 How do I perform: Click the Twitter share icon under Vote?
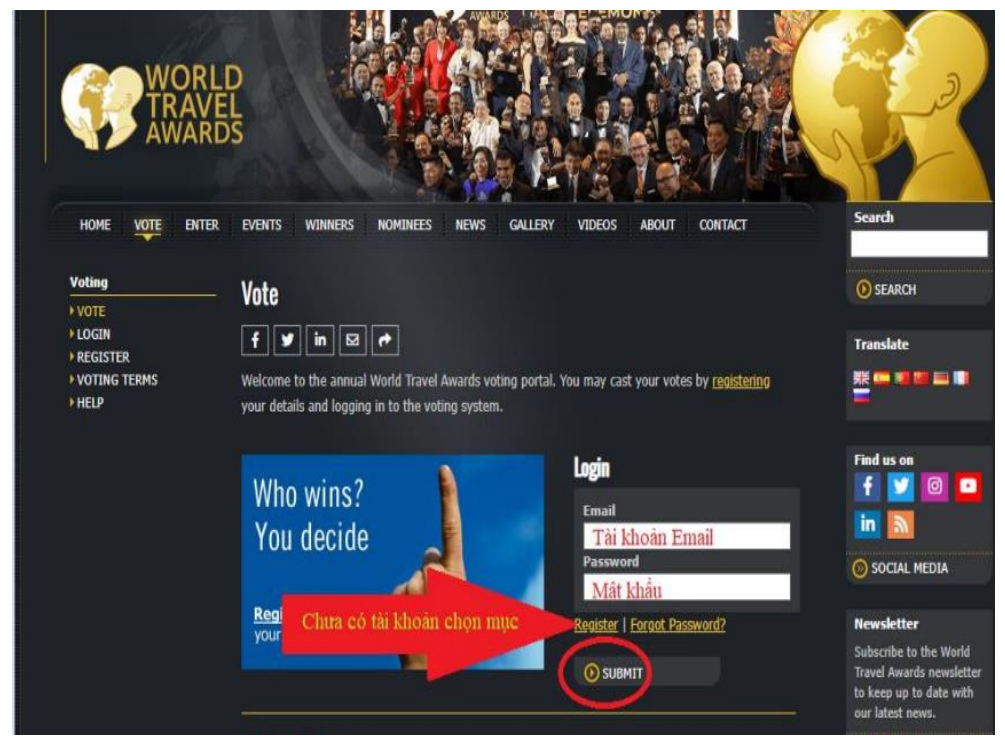coord(287,340)
